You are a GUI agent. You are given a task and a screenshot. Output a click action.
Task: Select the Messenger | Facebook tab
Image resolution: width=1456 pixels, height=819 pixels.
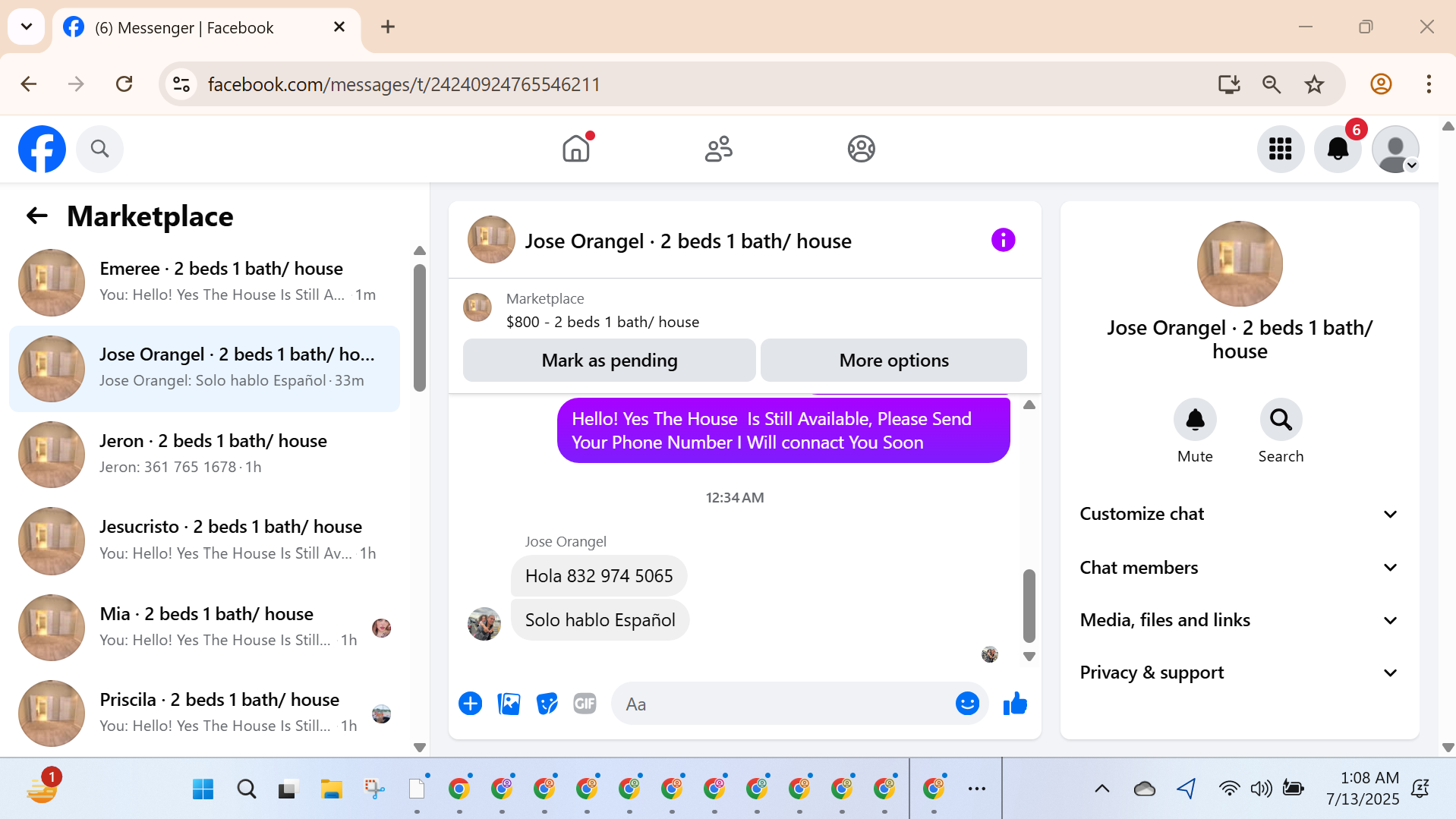click(x=205, y=27)
